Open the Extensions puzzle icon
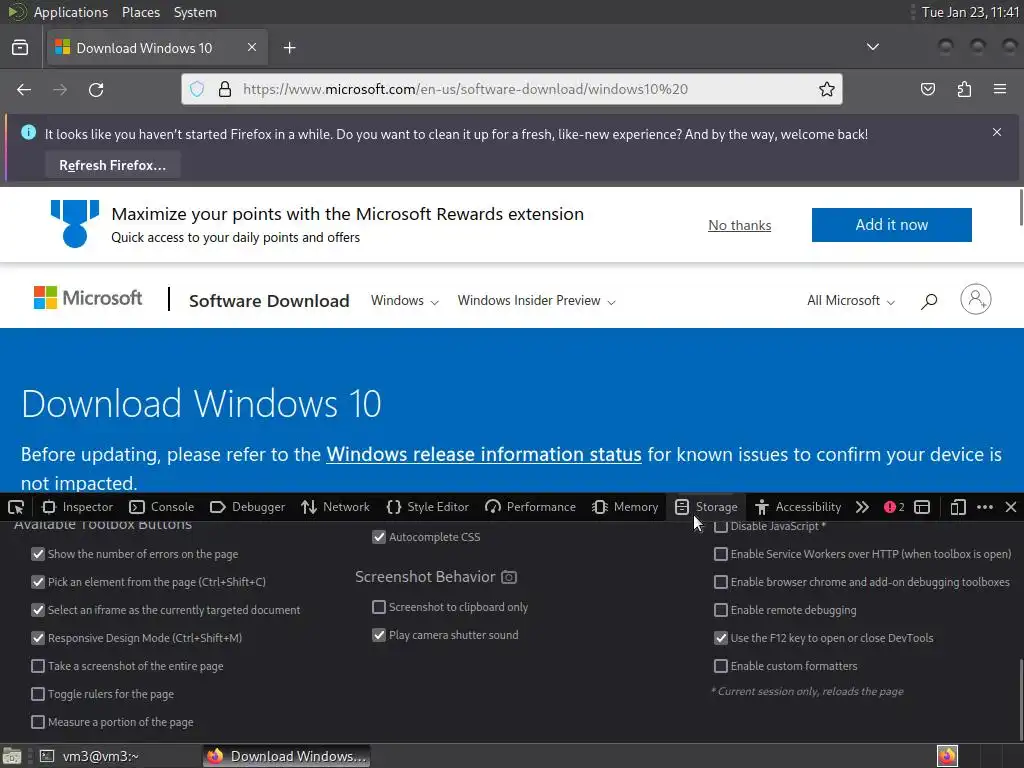Screen dimensions: 1024x768 964,89
